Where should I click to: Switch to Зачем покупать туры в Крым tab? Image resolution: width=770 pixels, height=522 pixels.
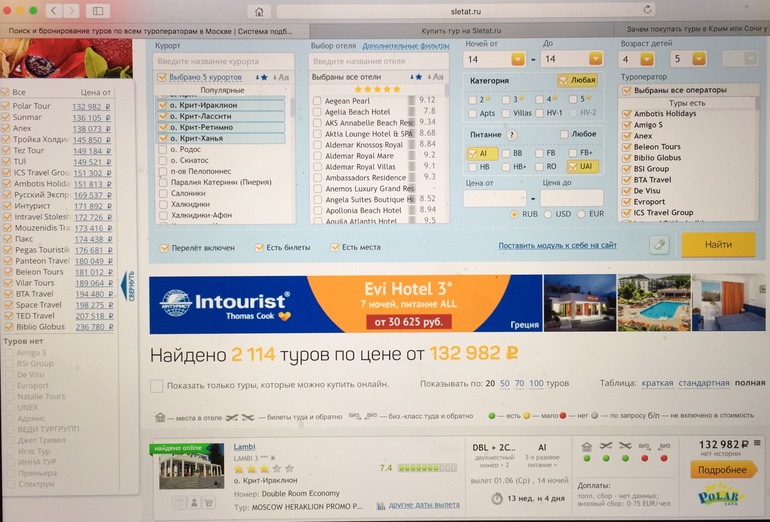(x=691, y=29)
